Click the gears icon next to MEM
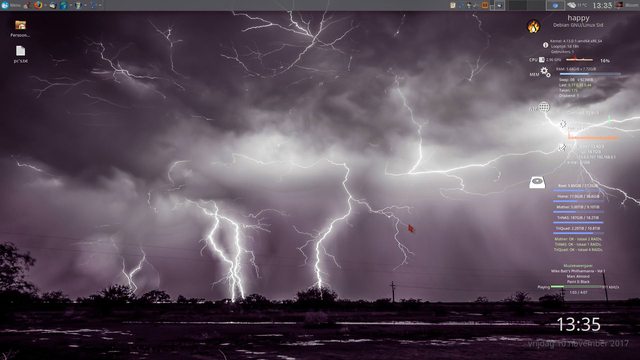The image size is (640, 360). click(545, 72)
